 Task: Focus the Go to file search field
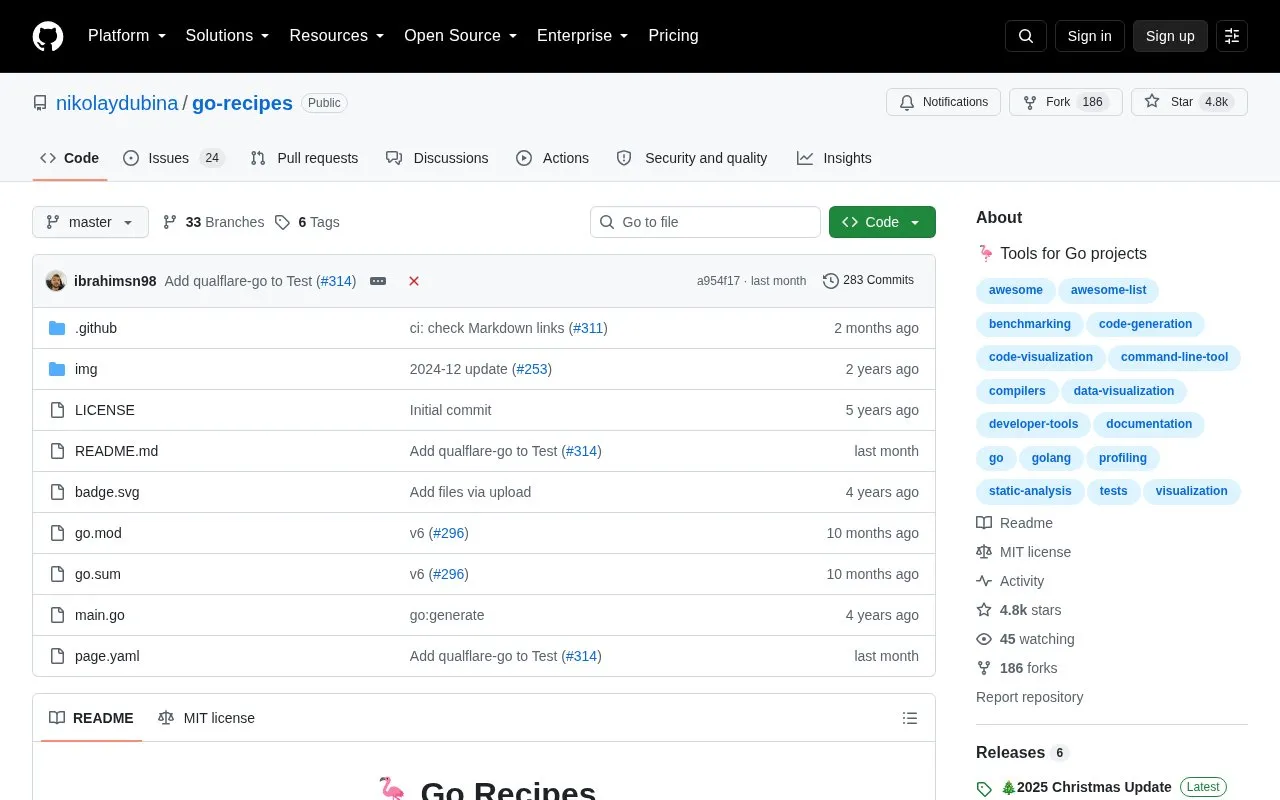(705, 222)
